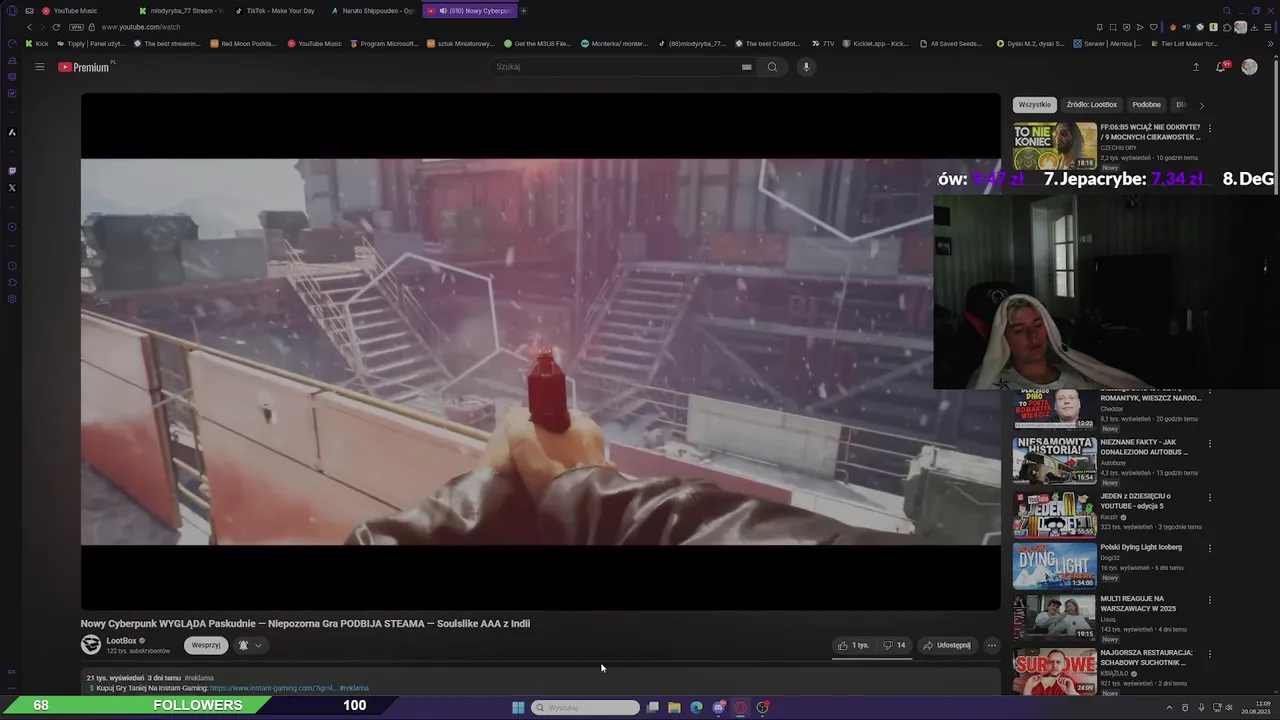Open options for JEDEN z DZIESIĘCIU sidebar video

1209,497
